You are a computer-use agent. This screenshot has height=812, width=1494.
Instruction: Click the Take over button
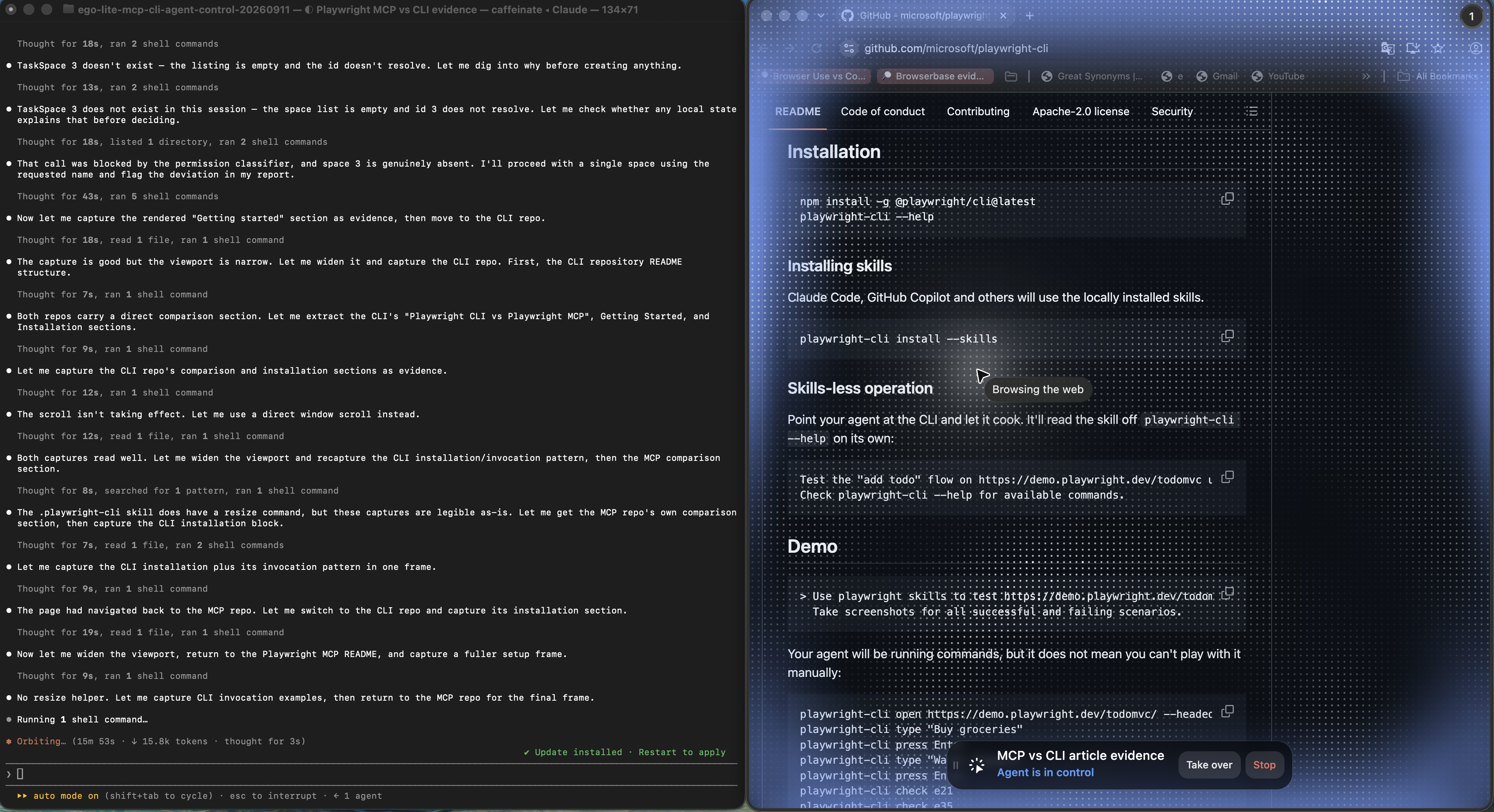tap(1209, 765)
